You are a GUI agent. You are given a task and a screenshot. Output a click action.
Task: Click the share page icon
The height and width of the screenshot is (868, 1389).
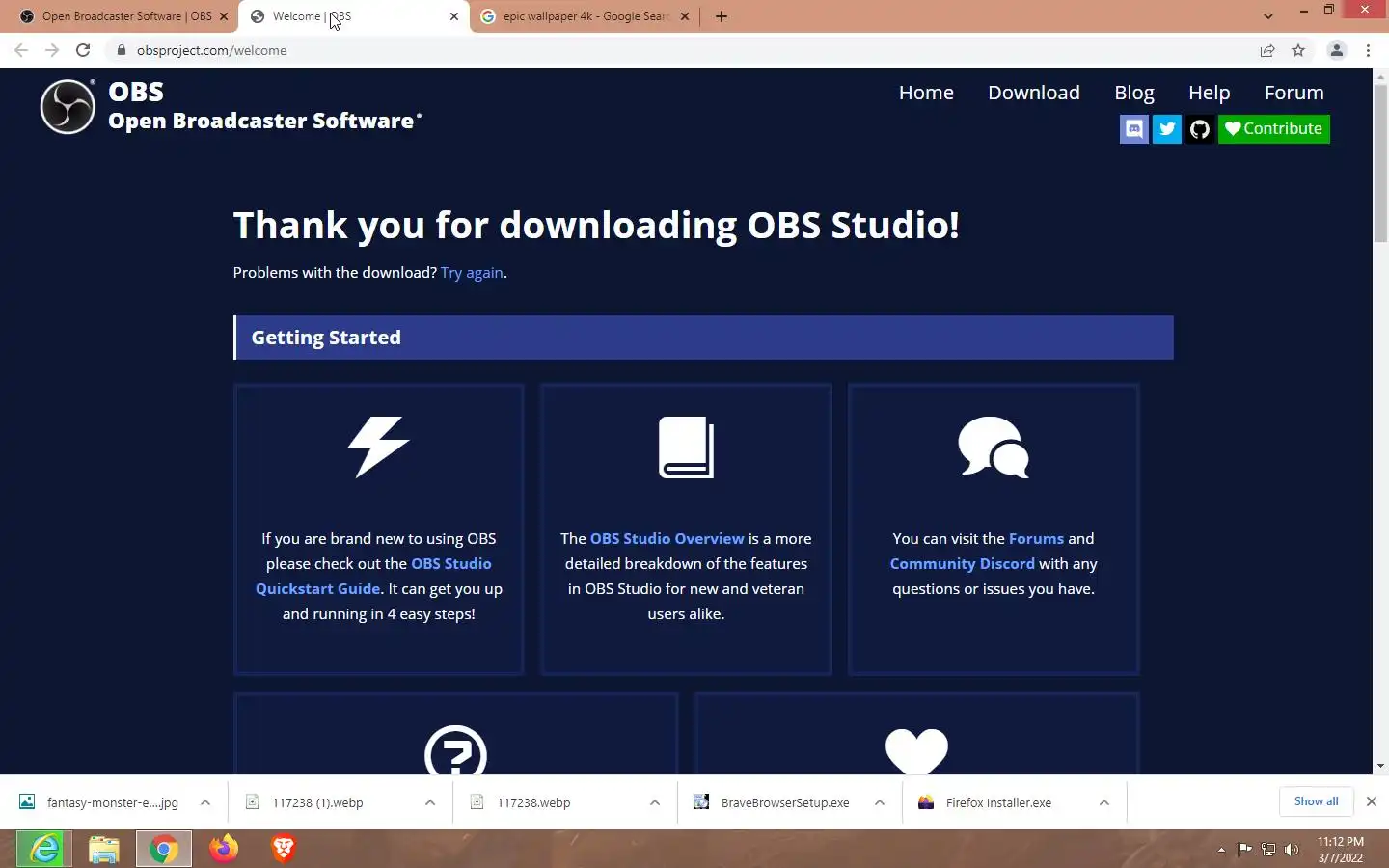point(1267,50)
